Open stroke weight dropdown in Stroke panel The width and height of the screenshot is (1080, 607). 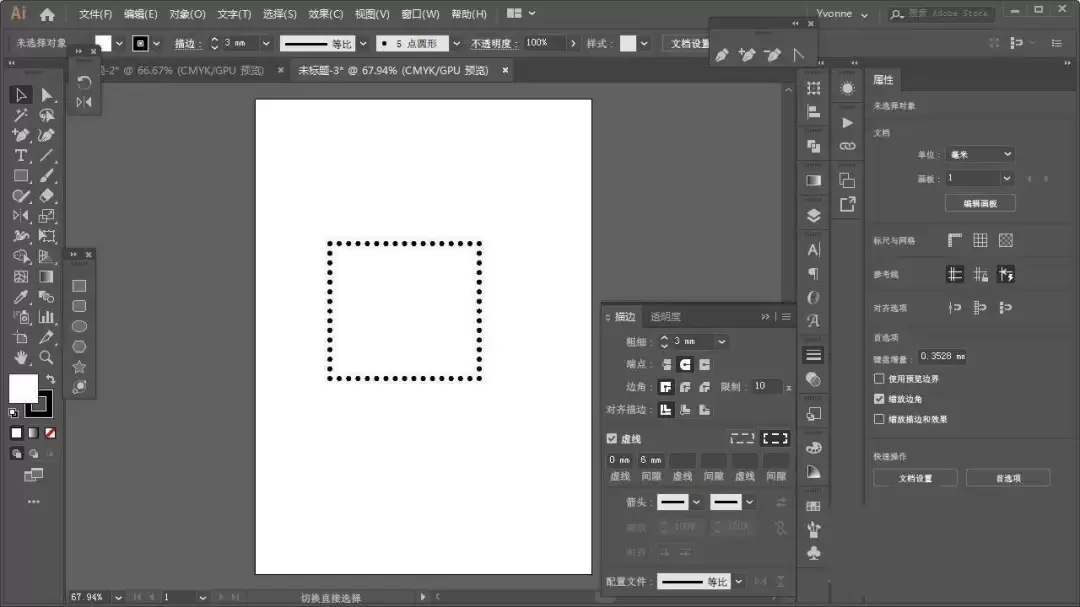(721, 341)
